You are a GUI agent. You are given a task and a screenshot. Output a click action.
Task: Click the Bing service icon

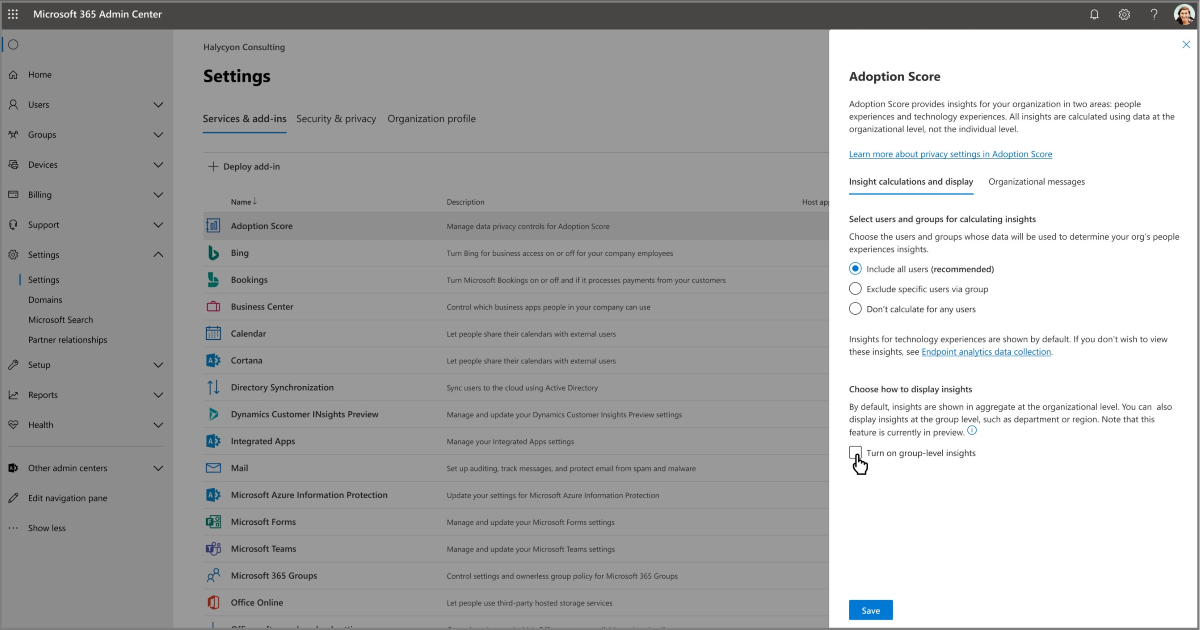point(213,253)
